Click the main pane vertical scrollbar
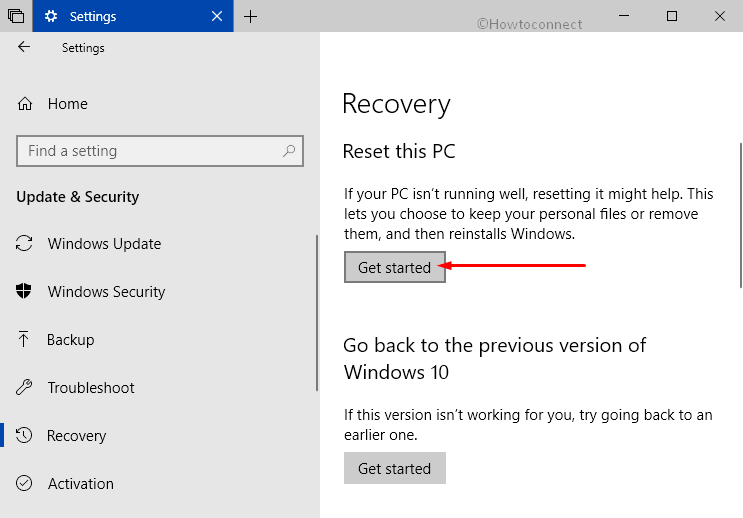 741,215
